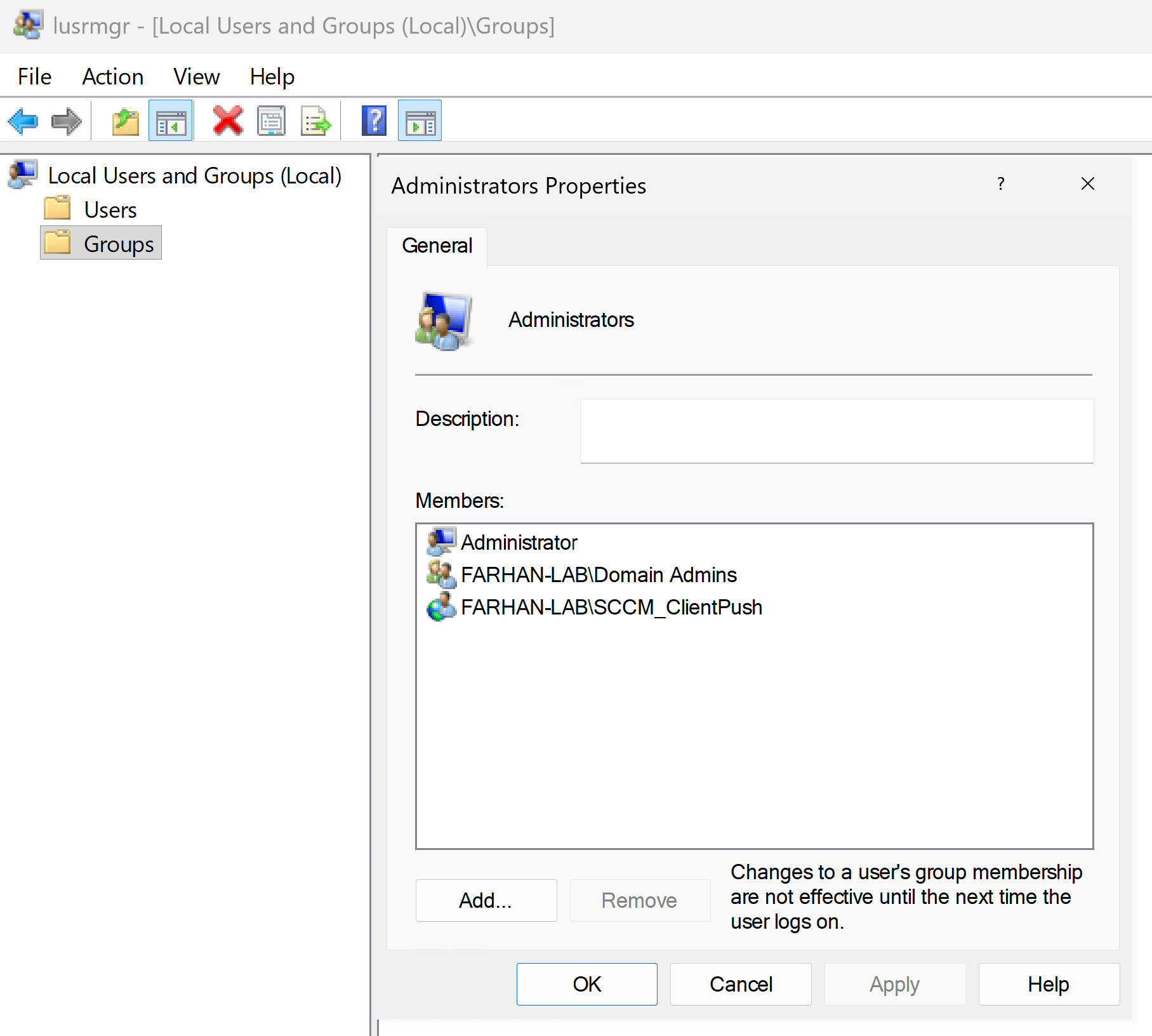Click the Add... button
The image size is (1152, 1036).
pyautogui.click(x=486, y=900)
